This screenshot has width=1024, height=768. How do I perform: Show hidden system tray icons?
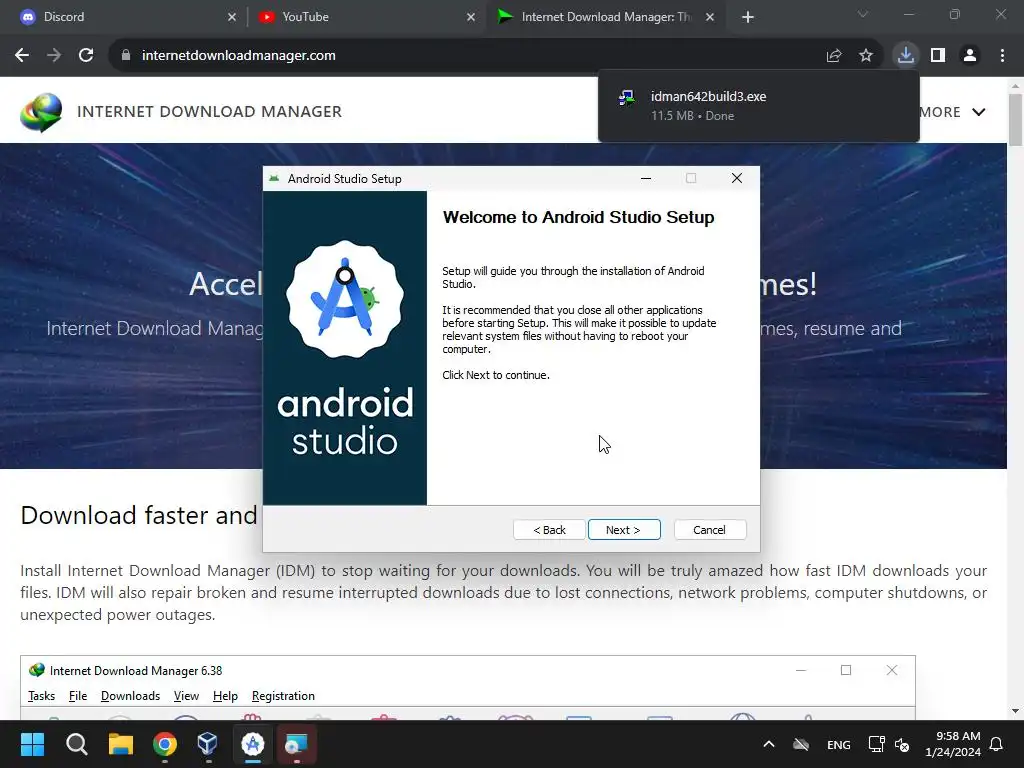pyautogui.click(x=769, y=744)
